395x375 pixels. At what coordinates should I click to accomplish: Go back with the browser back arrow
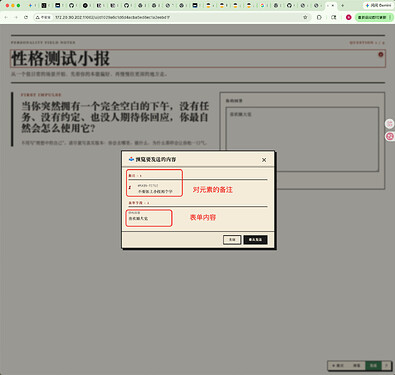(x=6, y=17)
